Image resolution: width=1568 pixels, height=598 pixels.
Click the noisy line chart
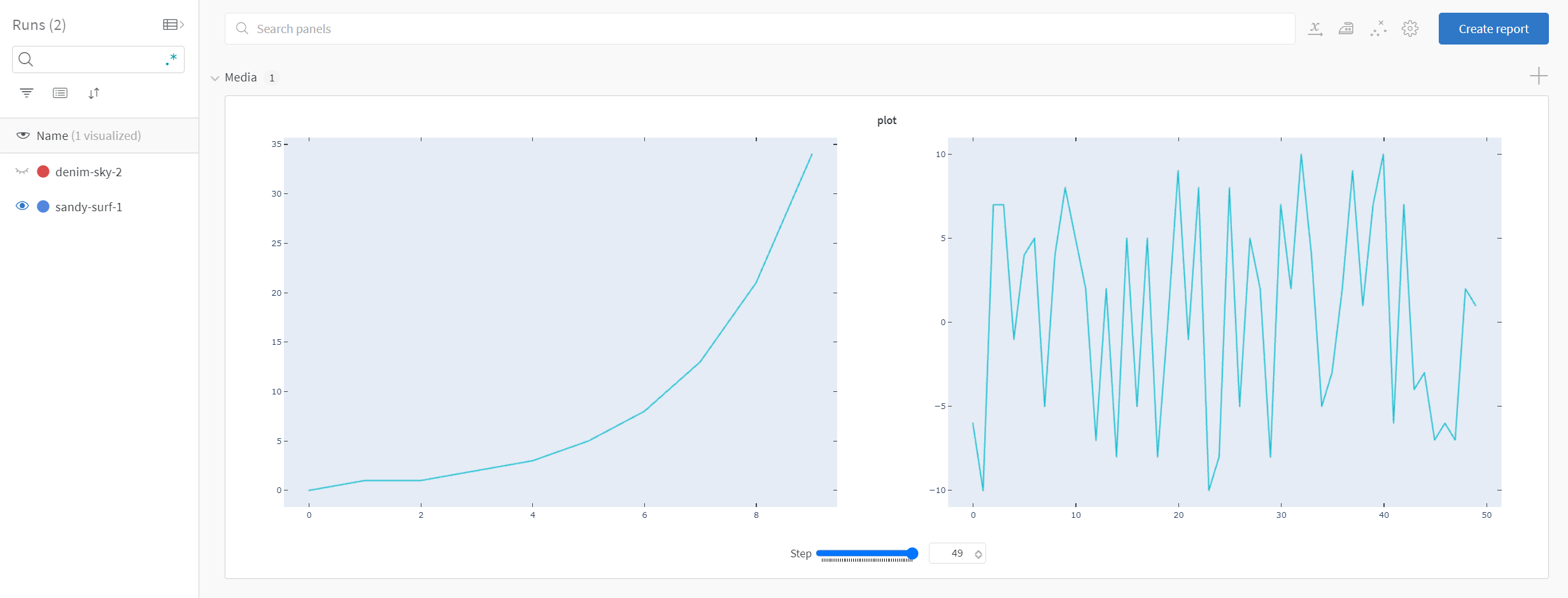(x=1224, y=322)
